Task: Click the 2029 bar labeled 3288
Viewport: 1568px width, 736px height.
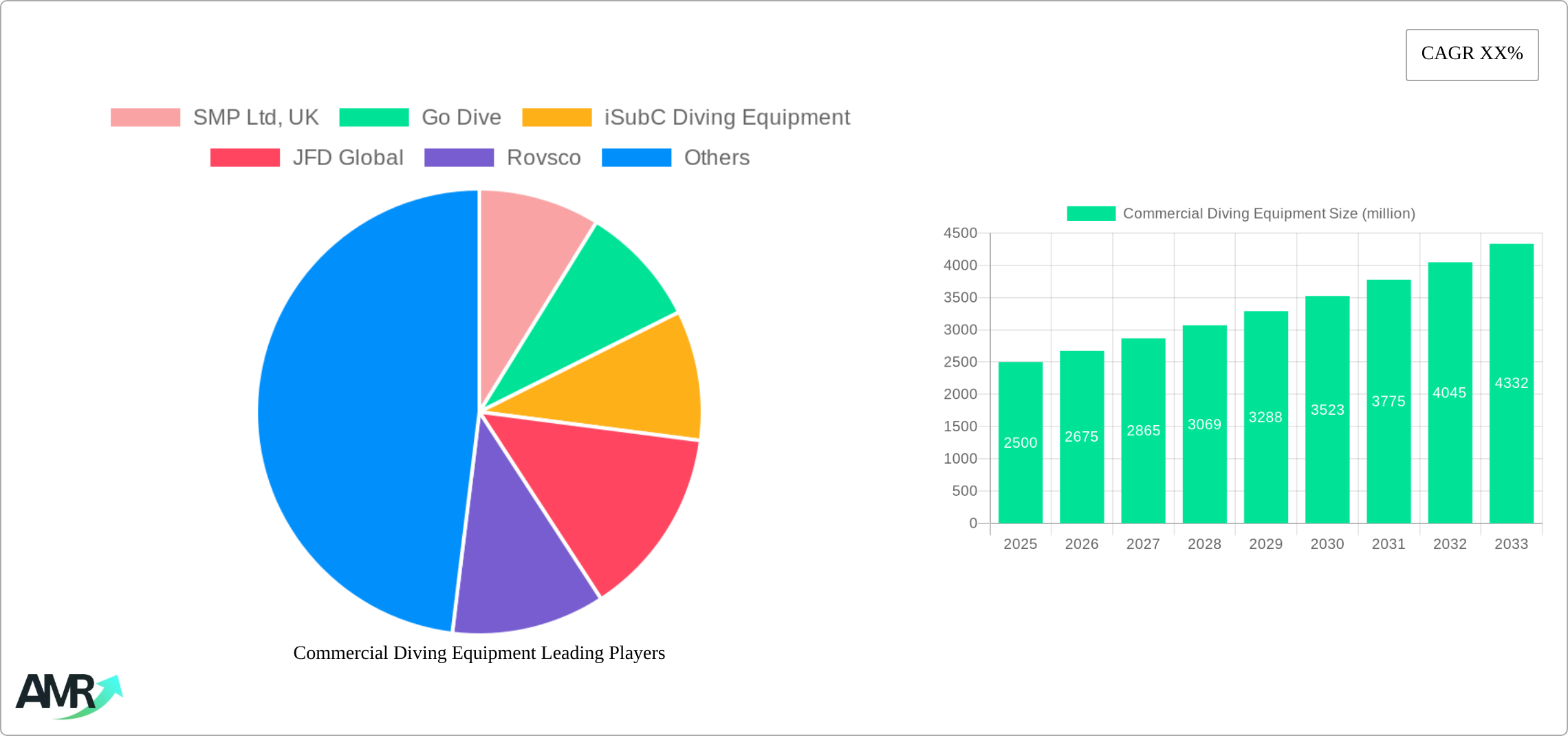Action: click(x=1266, y=417)
